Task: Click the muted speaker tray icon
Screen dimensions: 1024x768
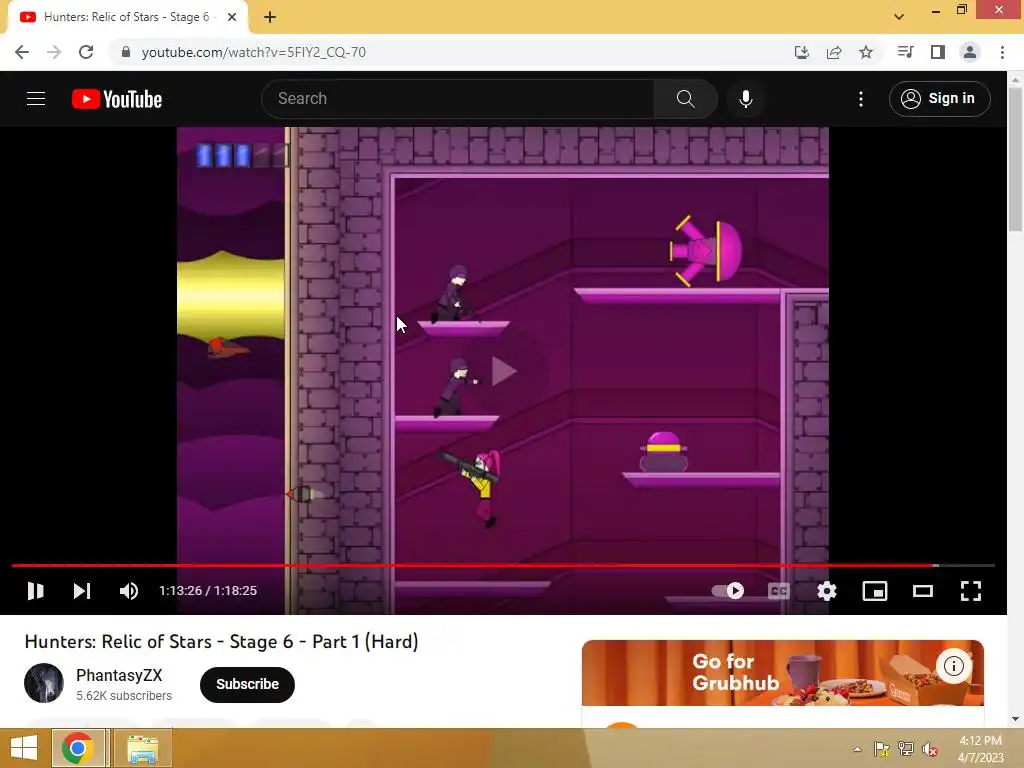Action: pos(930,749)
